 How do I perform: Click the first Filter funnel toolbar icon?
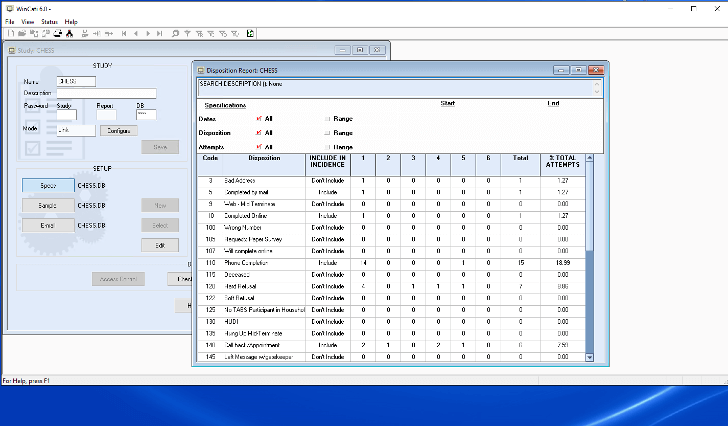pyautogui.click(x=187, y=33)
